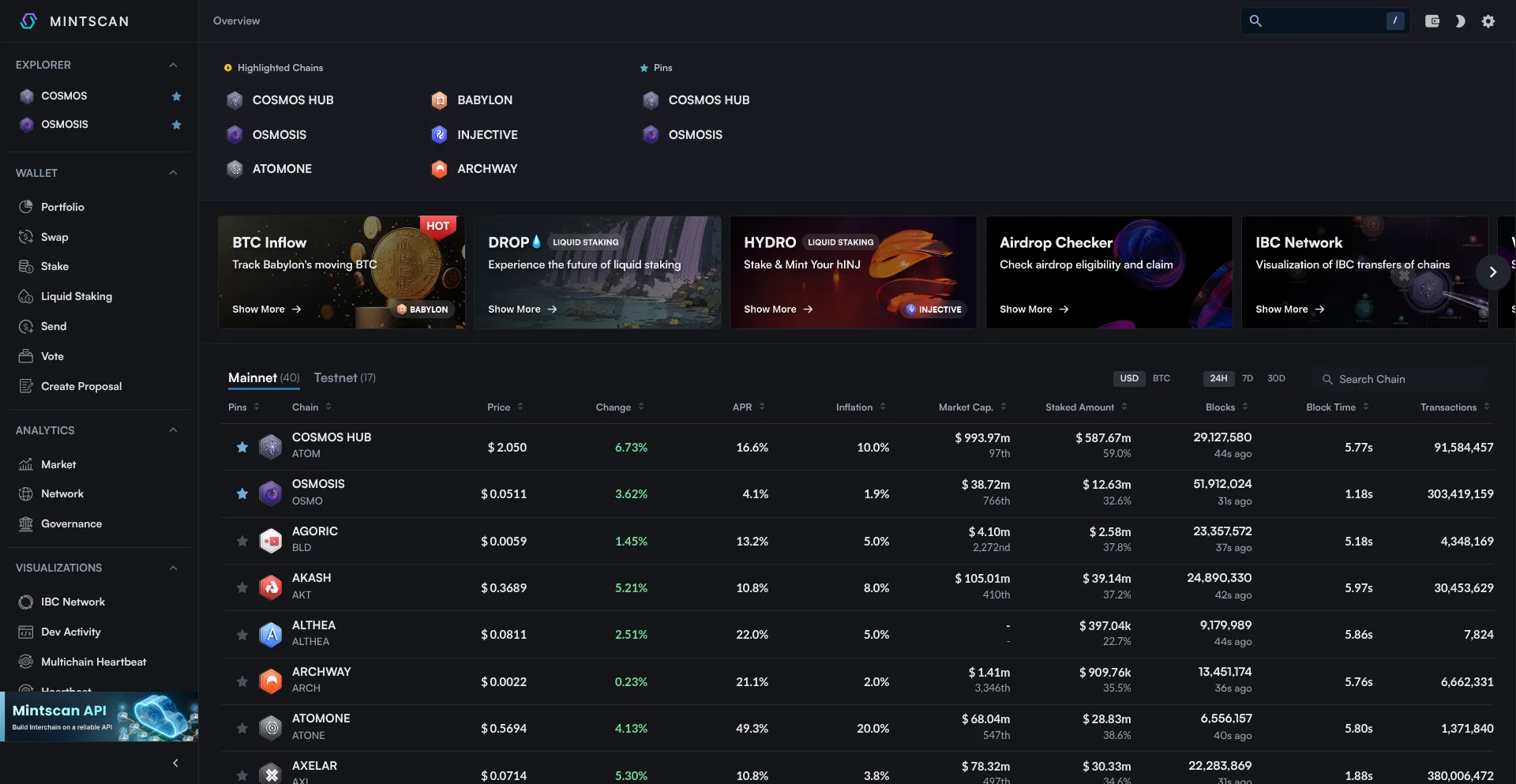Sort table by Transactions column

coord(1455,407)
